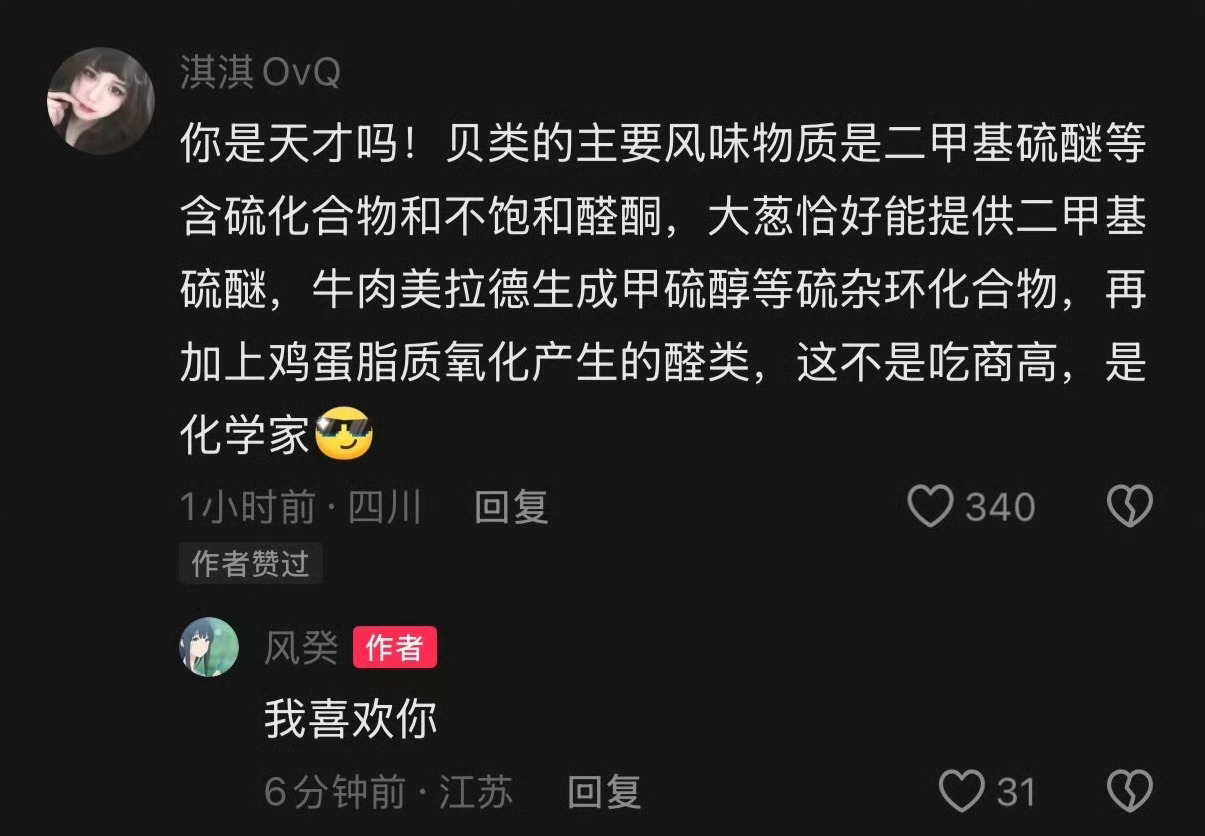1205x836 pixels.
Task: Click the 340 like count
Action: pos(1000,508)
